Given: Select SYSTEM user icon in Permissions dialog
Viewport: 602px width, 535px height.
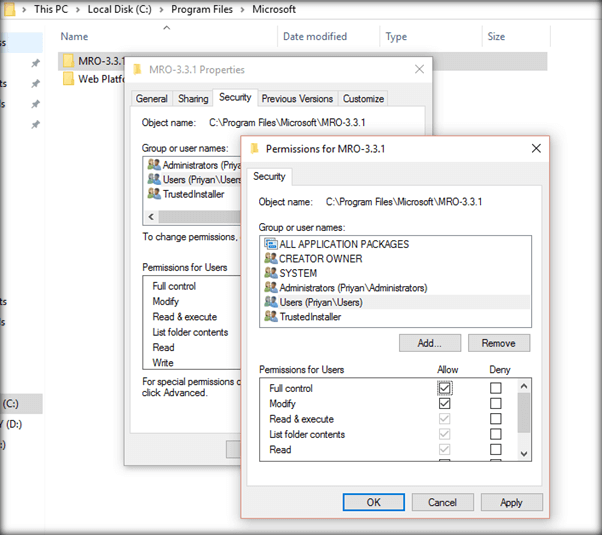Looking at the screenshot, I should pyautogui.click(x=271, y=273).
